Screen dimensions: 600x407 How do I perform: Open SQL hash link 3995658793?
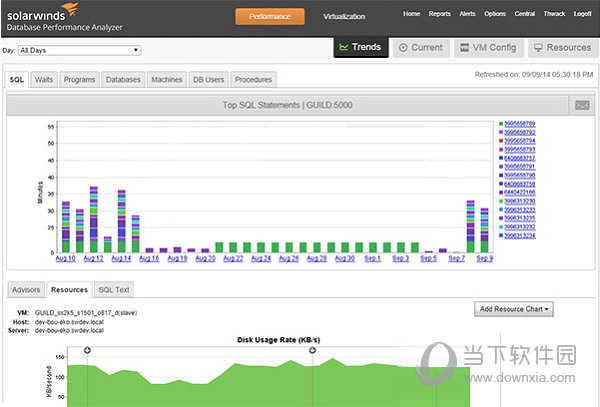pyautogui.click(x=520, y=150)
